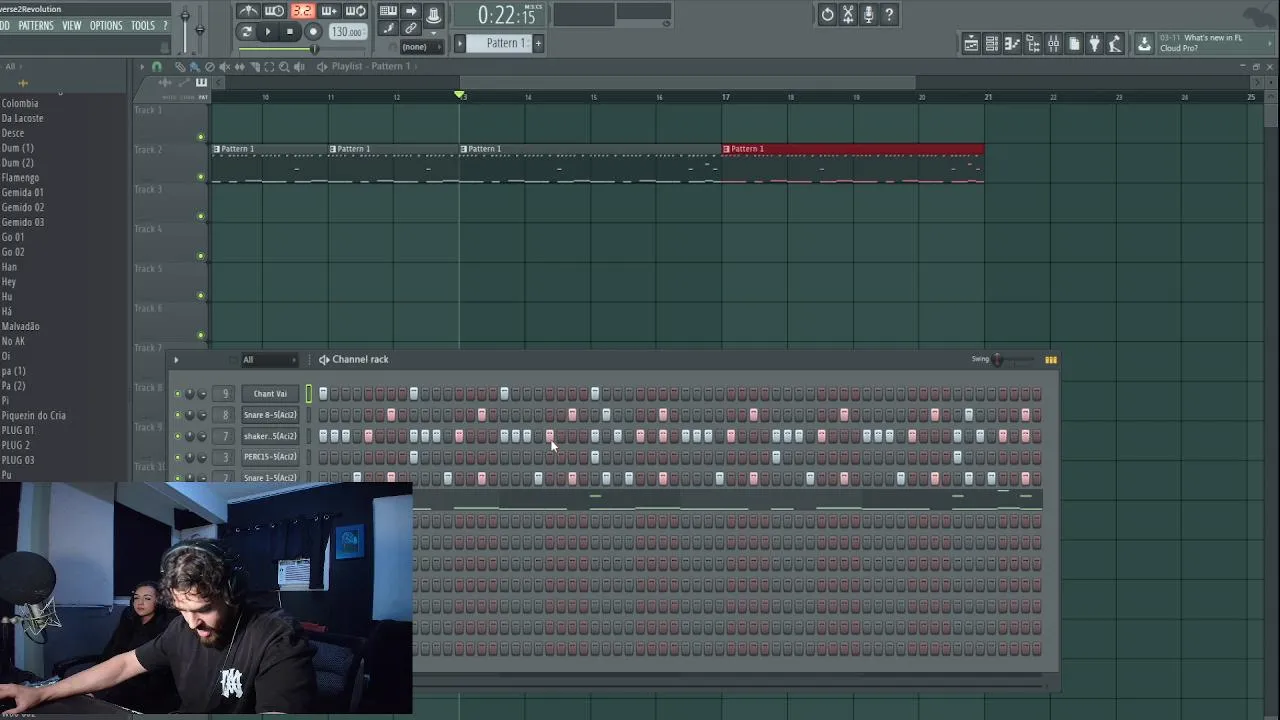Screen dimensions: 1280x720
Task: Stop playback with the Stop button
Action: pos(290,32)
